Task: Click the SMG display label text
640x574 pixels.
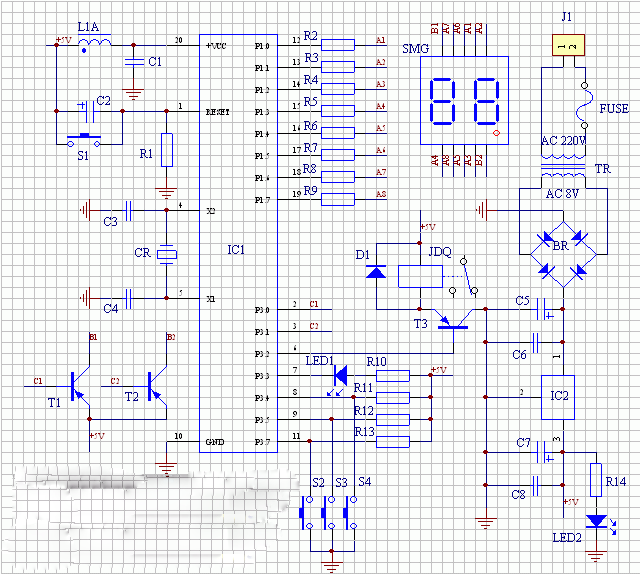Action: click(x=416, y=49)
